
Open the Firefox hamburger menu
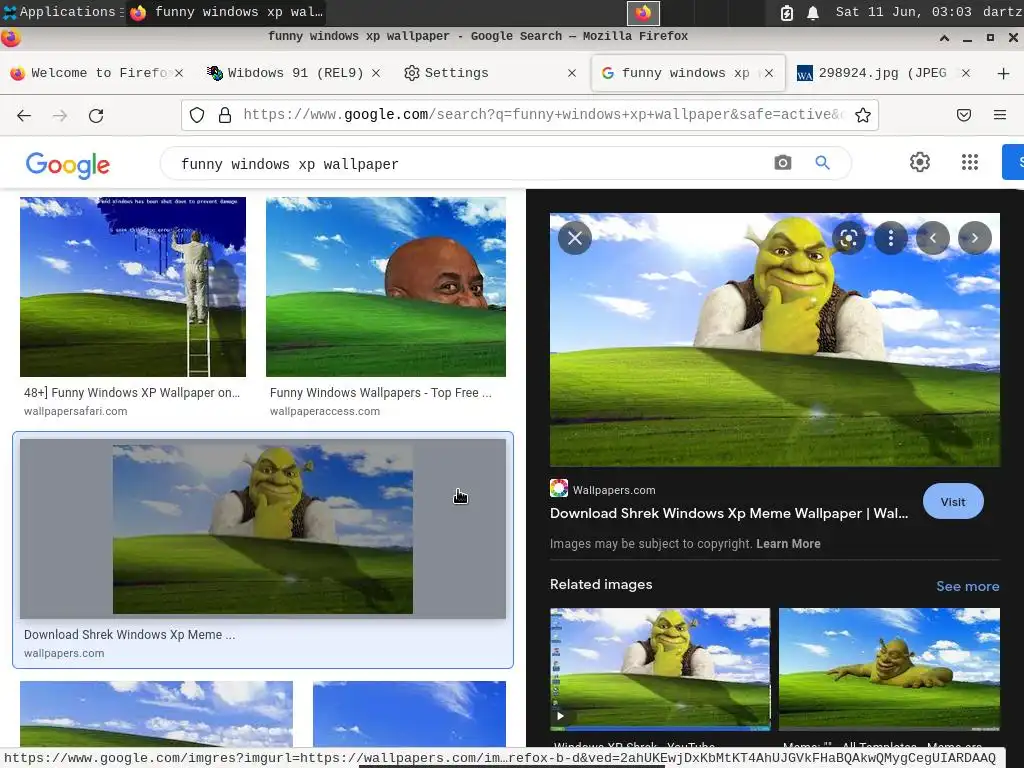[1000, 116]
